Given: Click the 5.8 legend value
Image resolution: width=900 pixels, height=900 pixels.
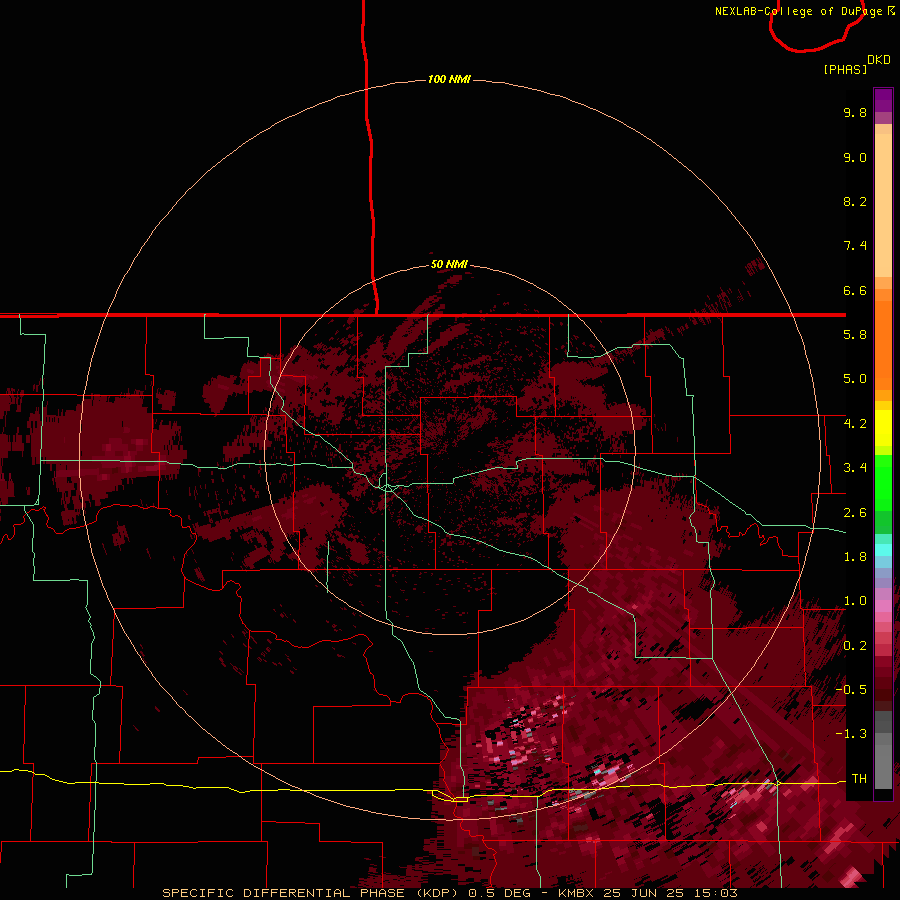Looking at the screenshot, I should [855, 335].
